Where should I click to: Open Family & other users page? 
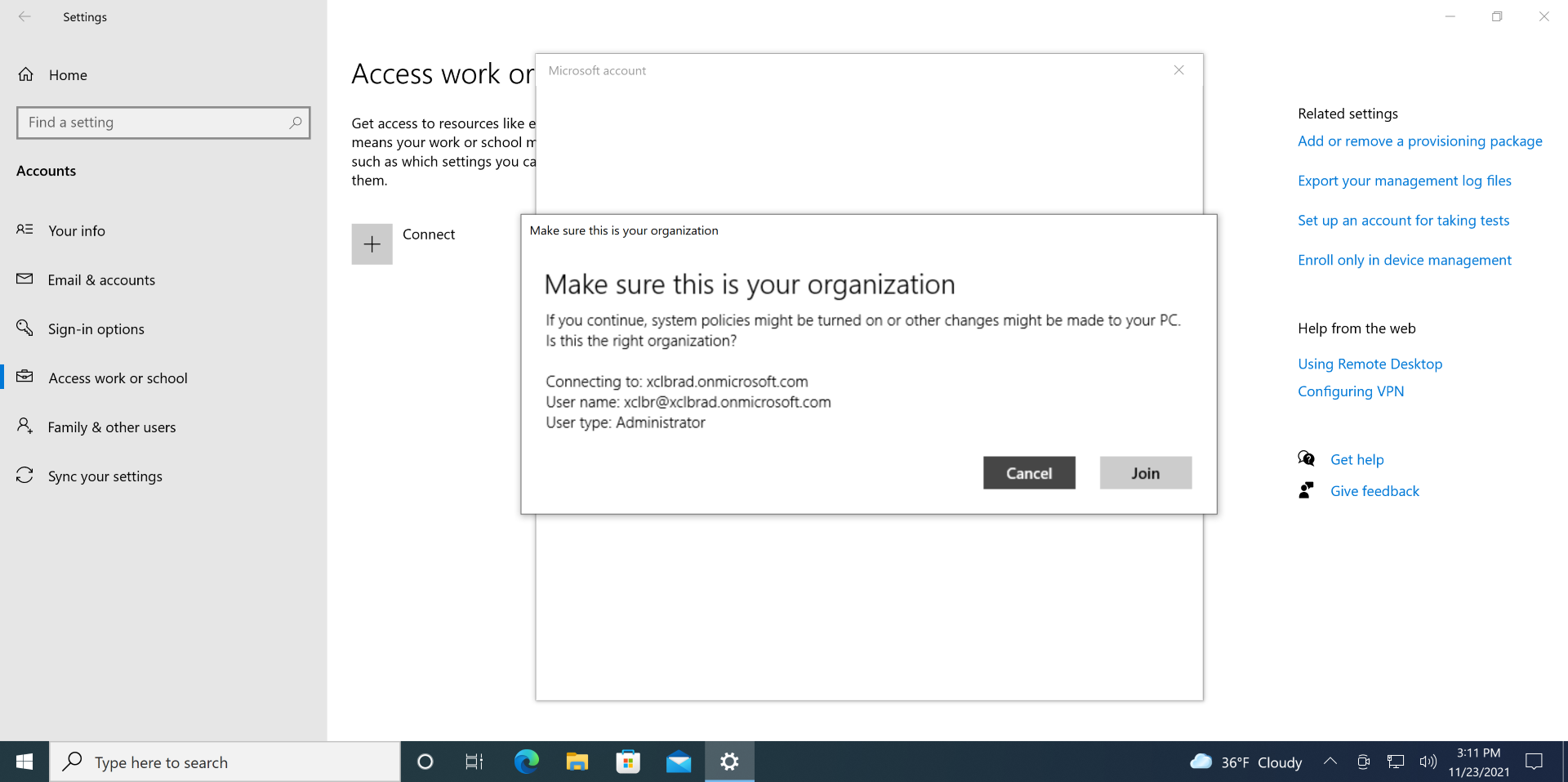click(x=111, y=427)
